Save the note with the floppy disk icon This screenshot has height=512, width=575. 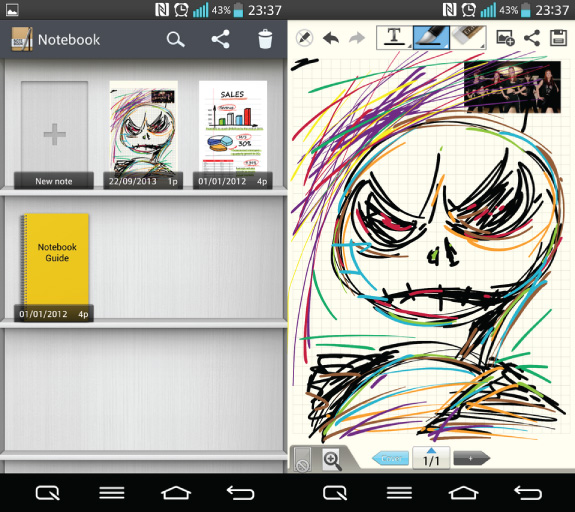[558, 38]
